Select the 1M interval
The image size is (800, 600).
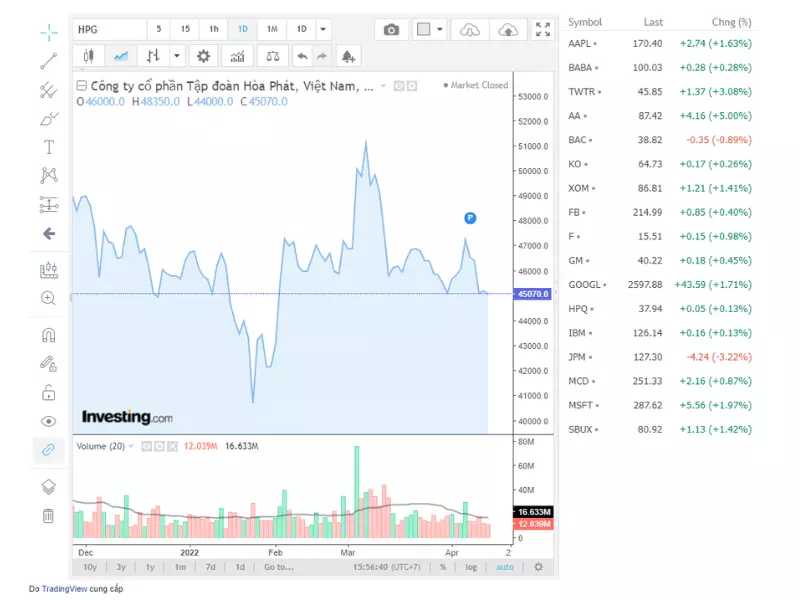point(272,29)
